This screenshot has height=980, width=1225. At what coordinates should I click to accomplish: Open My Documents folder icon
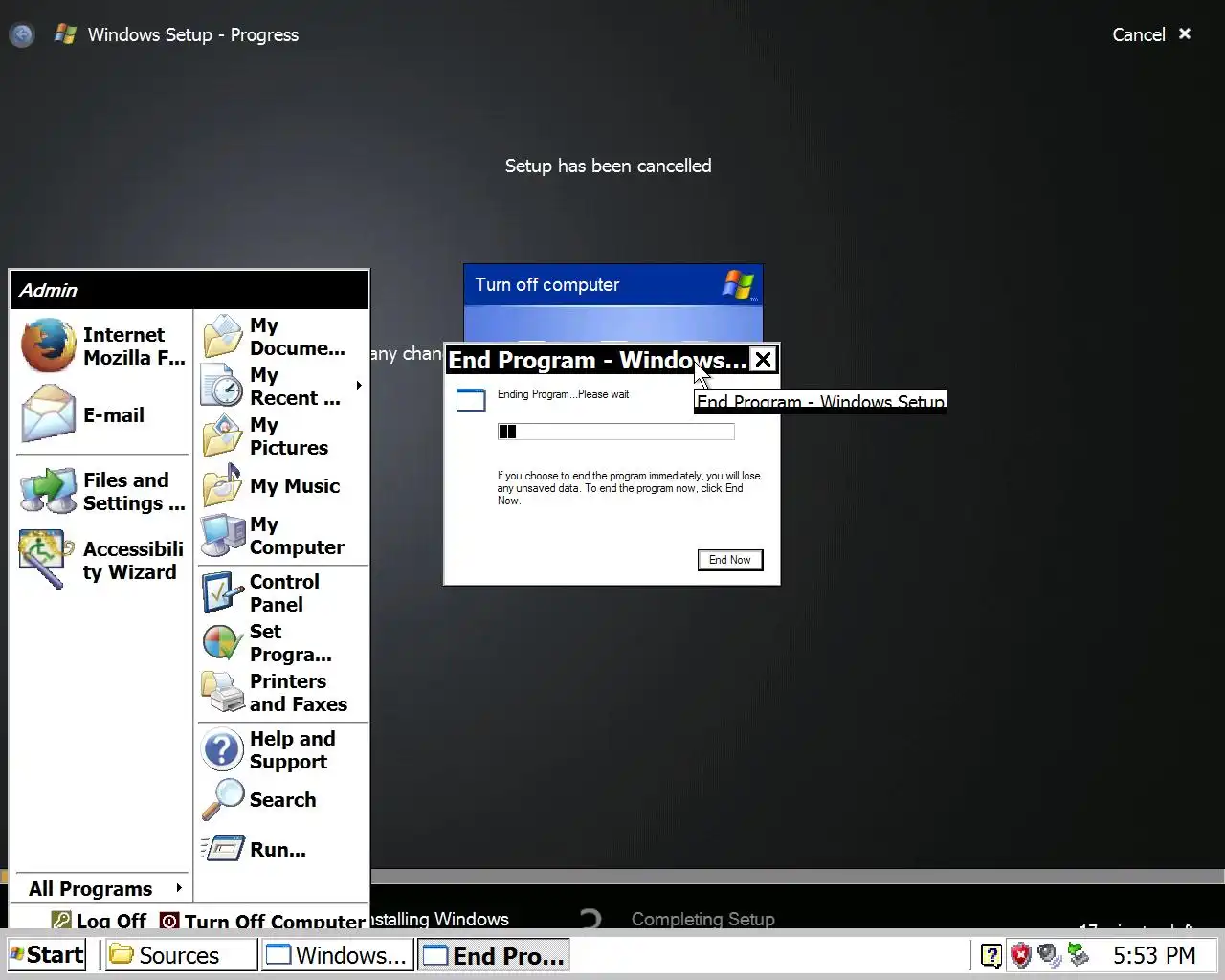[222, 337]
